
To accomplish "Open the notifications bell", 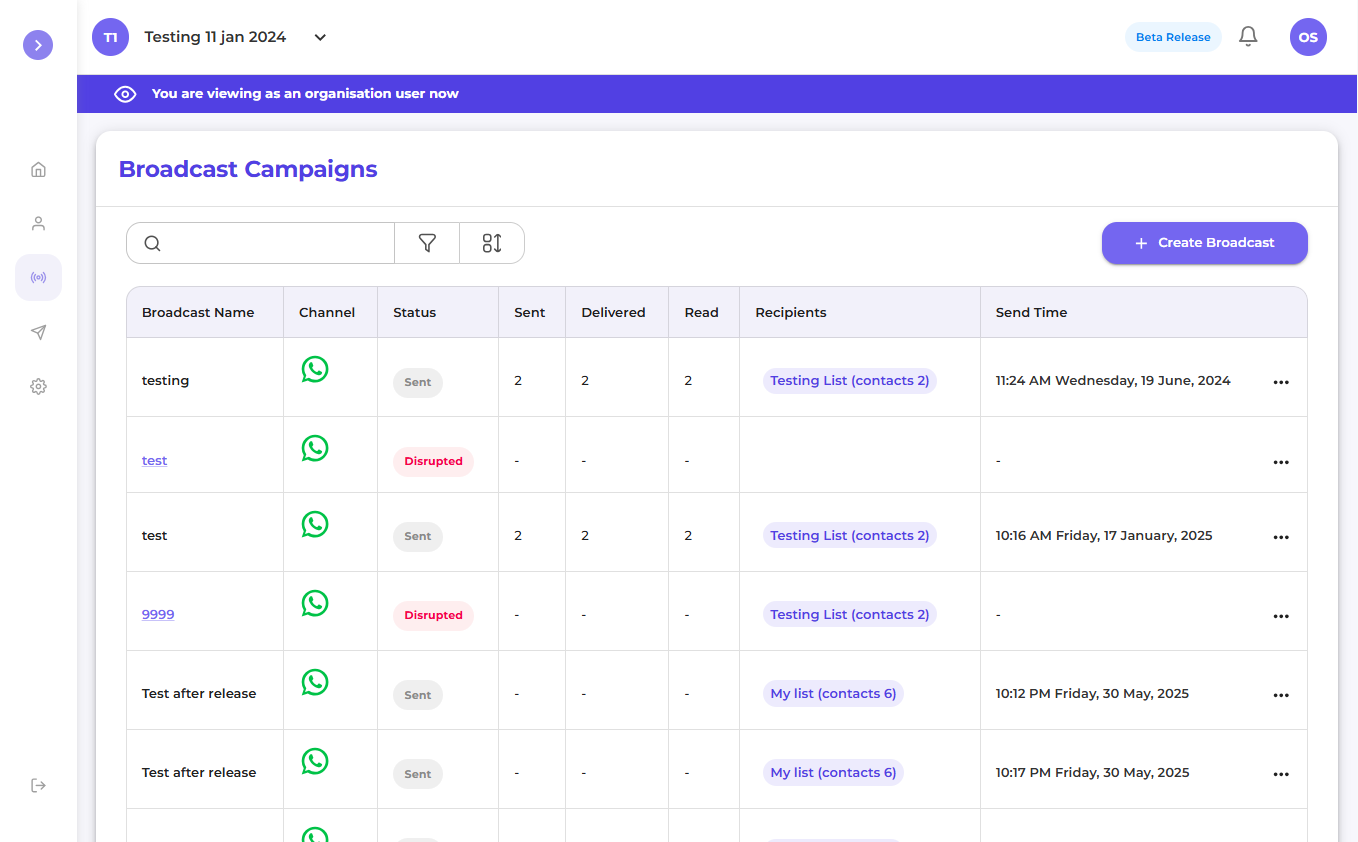I will pyautogui.click(x=1248, y=37).
